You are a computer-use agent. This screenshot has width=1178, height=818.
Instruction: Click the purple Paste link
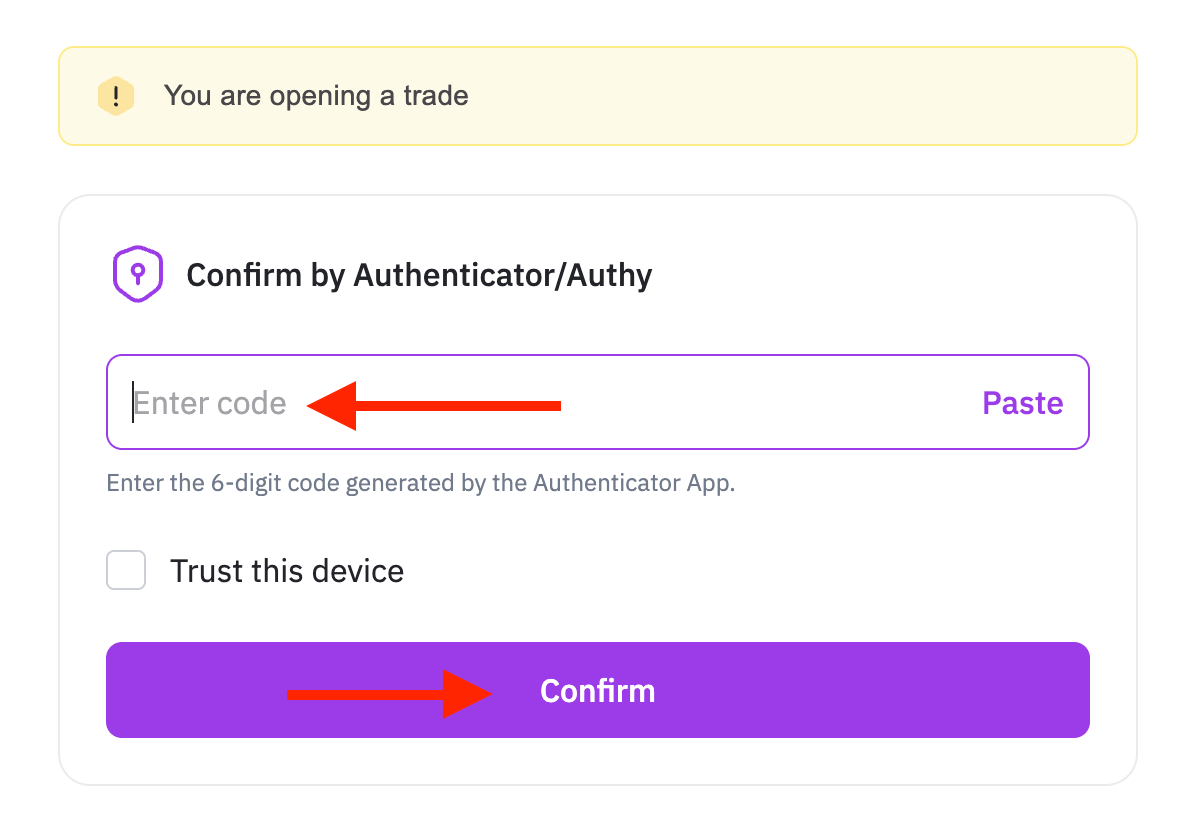tap(1022, 403)
